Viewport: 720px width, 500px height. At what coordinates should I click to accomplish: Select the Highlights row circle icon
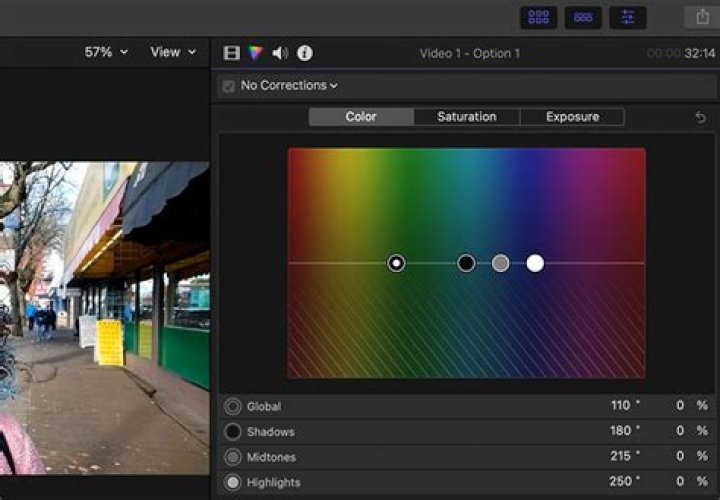(x=233, y=482)
